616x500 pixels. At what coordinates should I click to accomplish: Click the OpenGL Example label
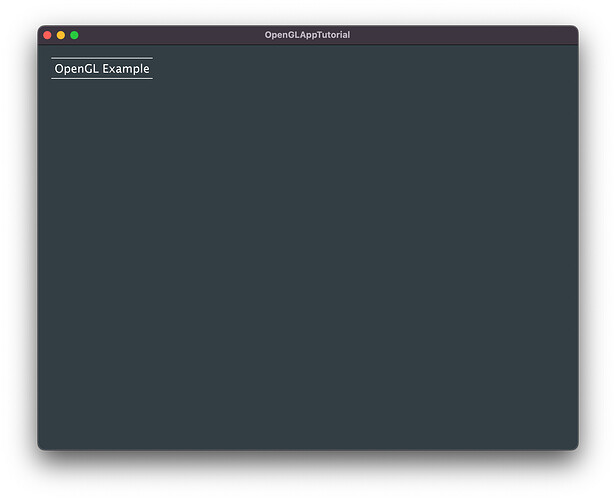click(x=102, y=69)
